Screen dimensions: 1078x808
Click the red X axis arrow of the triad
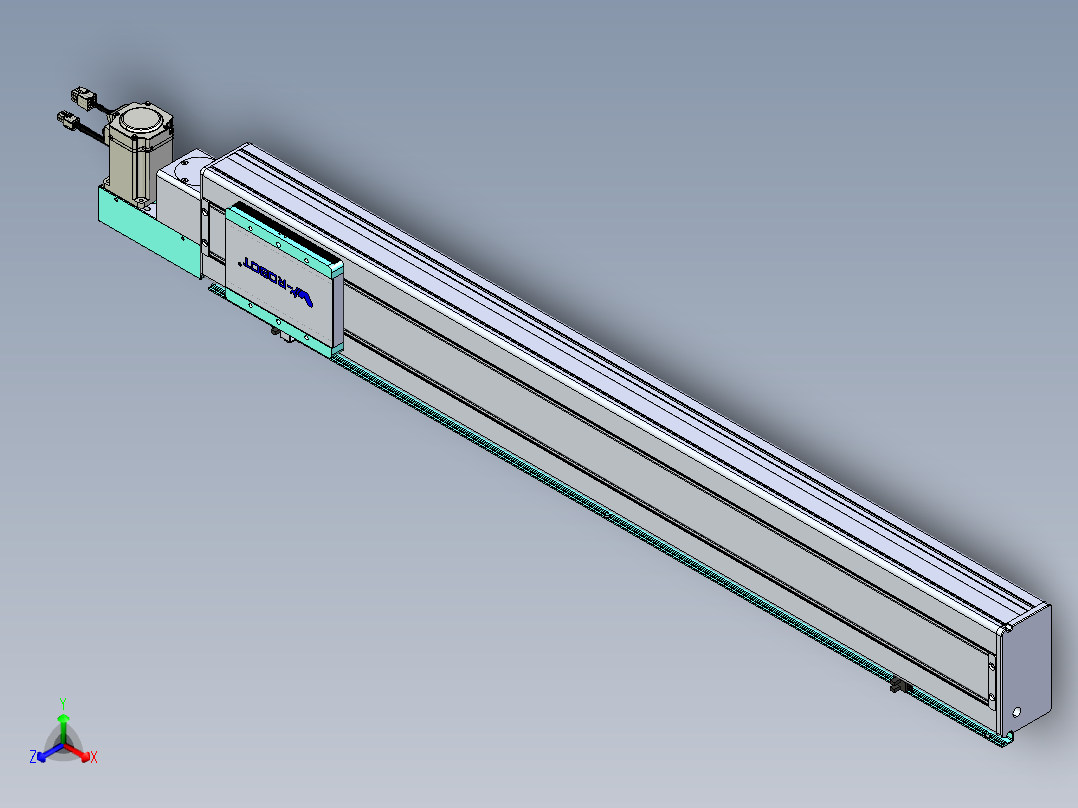point(80,752)
